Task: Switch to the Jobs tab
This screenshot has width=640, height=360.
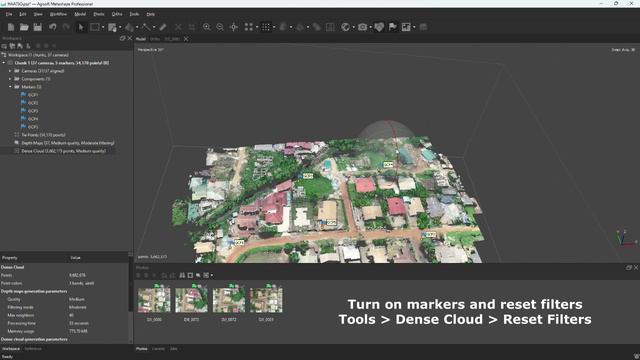Action: point(173,349)
